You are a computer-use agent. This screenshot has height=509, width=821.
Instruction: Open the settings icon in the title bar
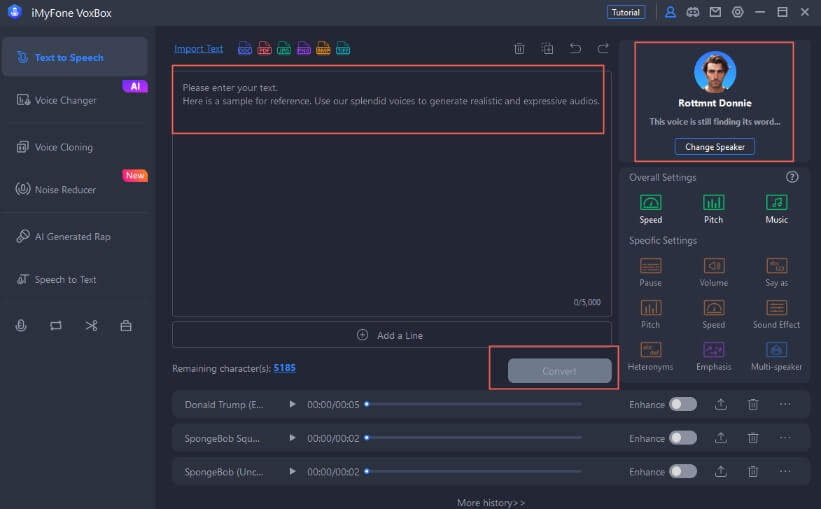[x=738, y=12]
